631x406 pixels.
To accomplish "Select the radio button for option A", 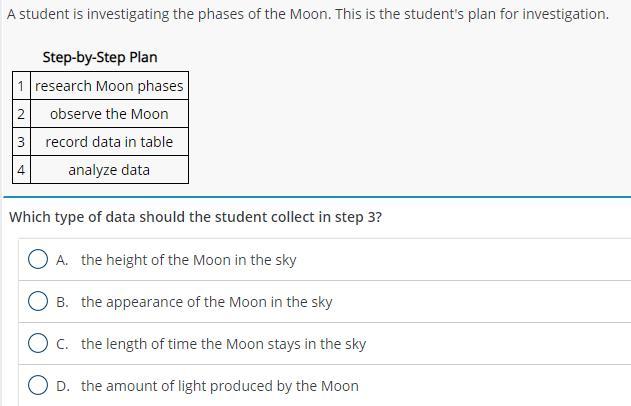I will pos(38,260).
